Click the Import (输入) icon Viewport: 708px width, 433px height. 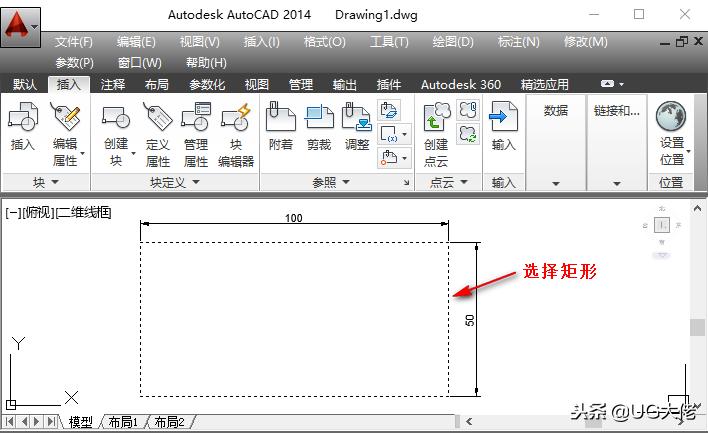click(x=503, y=117)
